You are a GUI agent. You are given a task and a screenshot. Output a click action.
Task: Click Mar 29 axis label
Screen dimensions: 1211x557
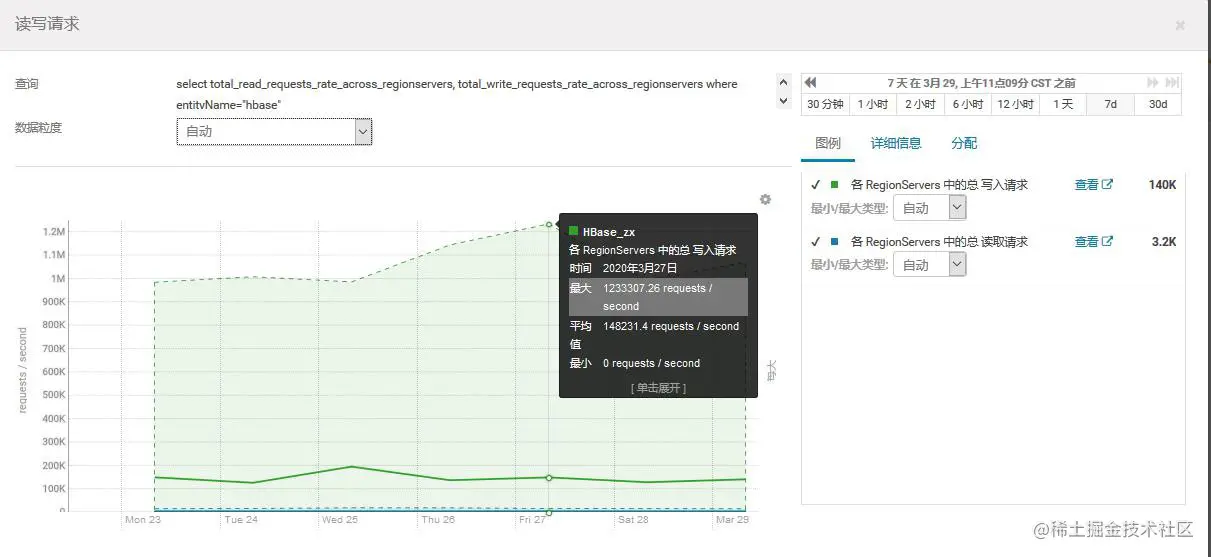click(732, 520)
